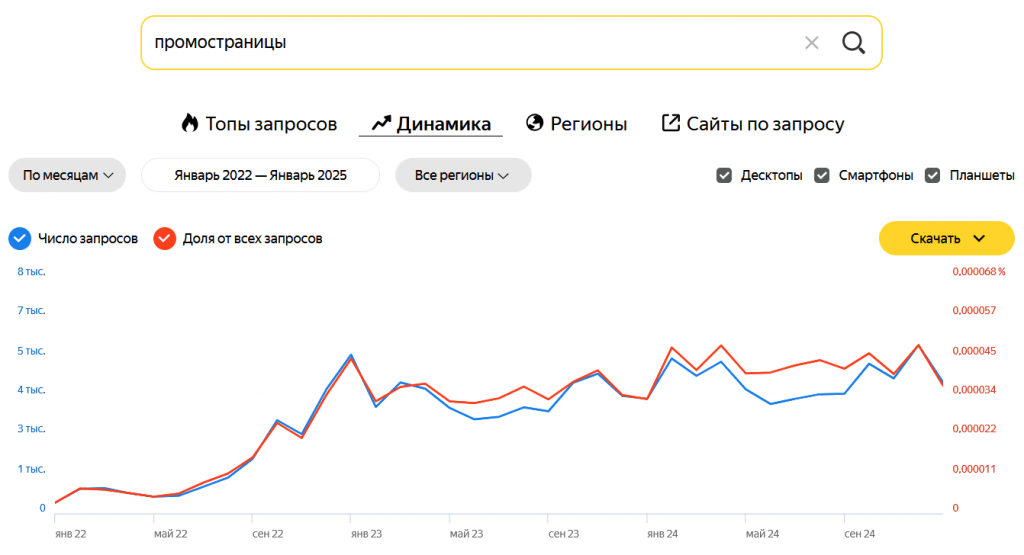The height and width of the screenshot is (555, 1024).
Task: Click the globe icon beside Регионы
Action: (x=535, y=123)
